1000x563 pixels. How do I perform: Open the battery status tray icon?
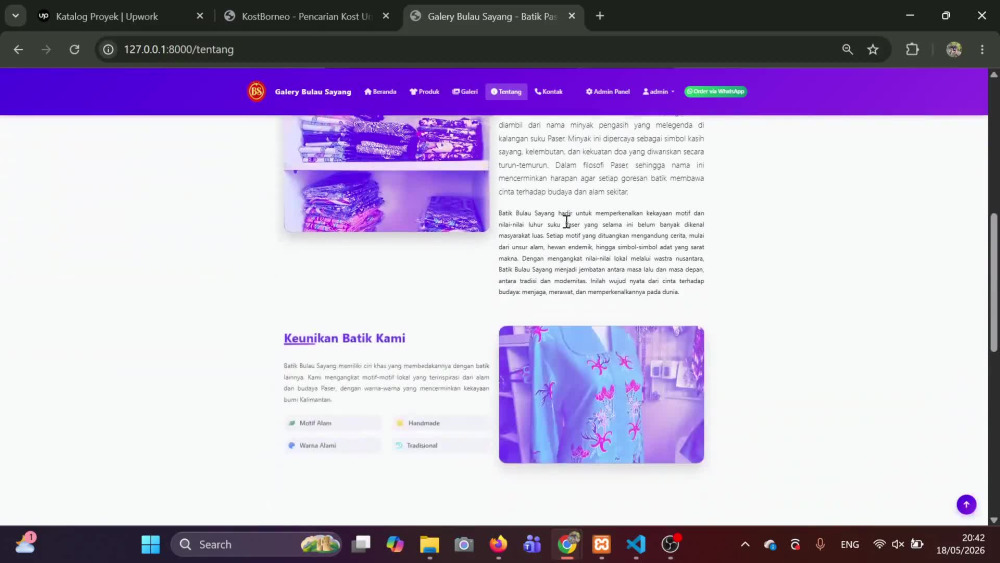[x=917, y=544]
